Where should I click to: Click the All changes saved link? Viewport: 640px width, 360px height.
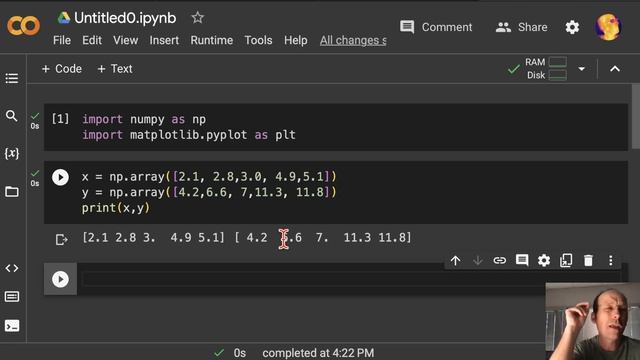(353, 40)
